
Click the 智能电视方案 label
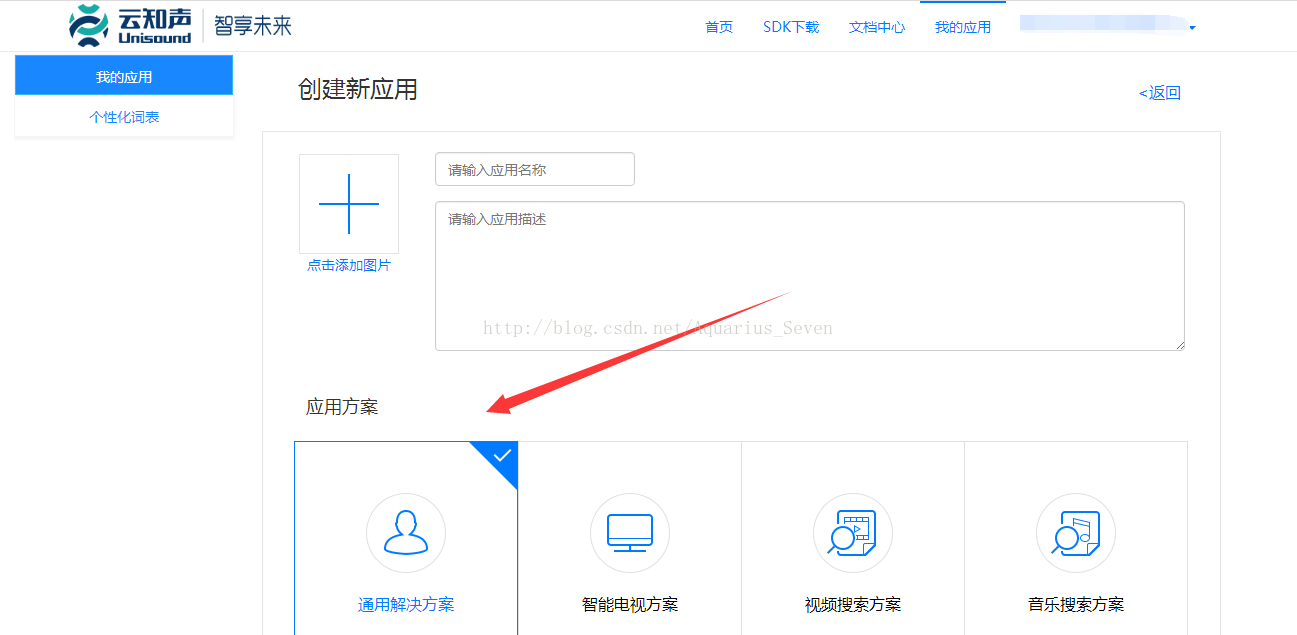(630, 605)
